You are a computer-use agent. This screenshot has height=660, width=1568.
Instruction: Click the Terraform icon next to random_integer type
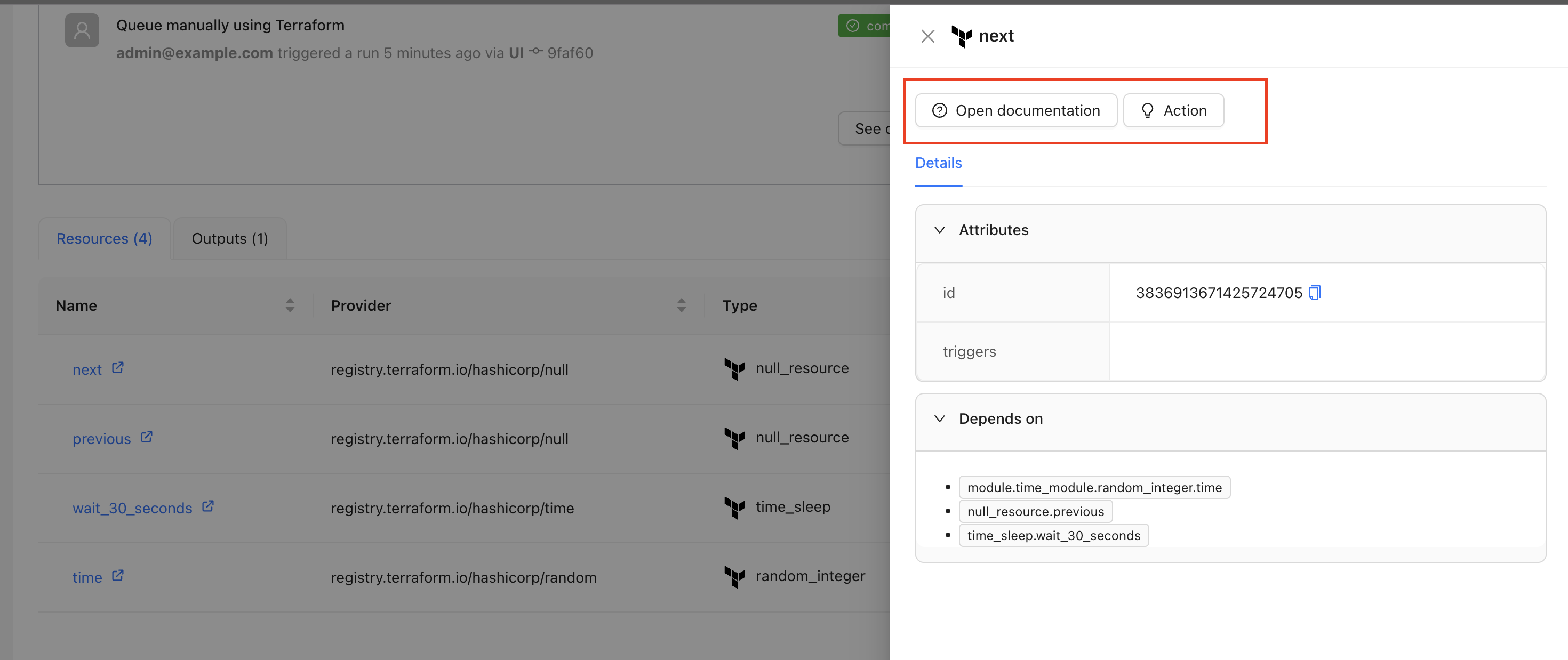[735, 577]
